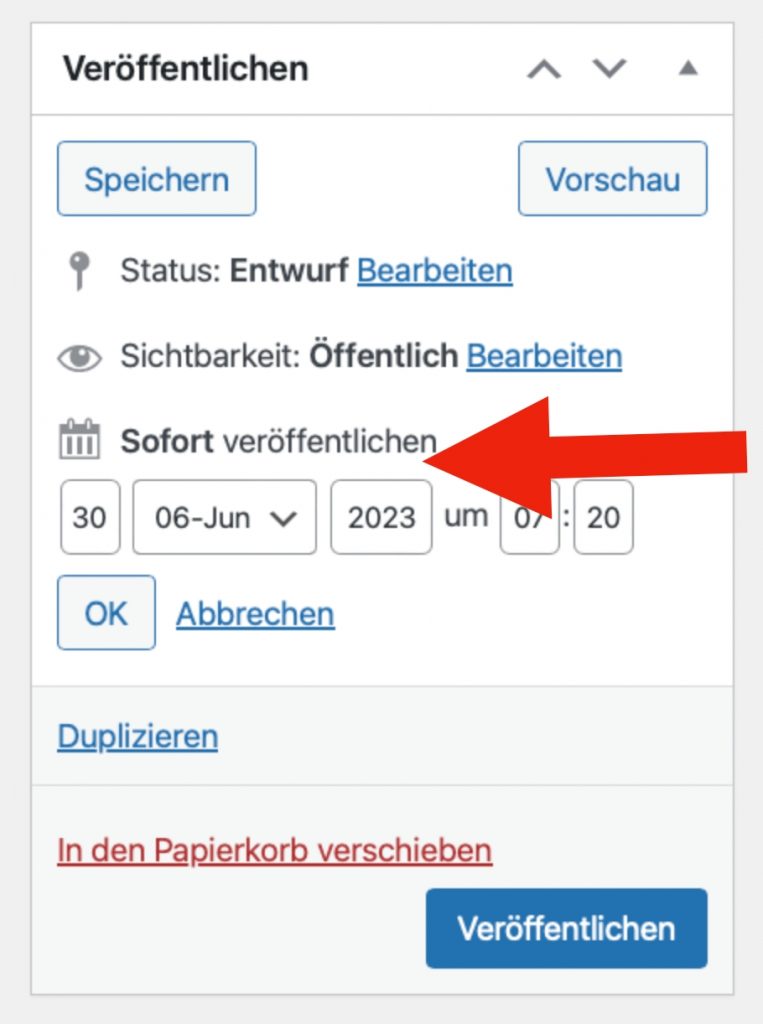Edit status via Bearbeiten link
Screen dimensions: 763x1024
pos(434,271)
